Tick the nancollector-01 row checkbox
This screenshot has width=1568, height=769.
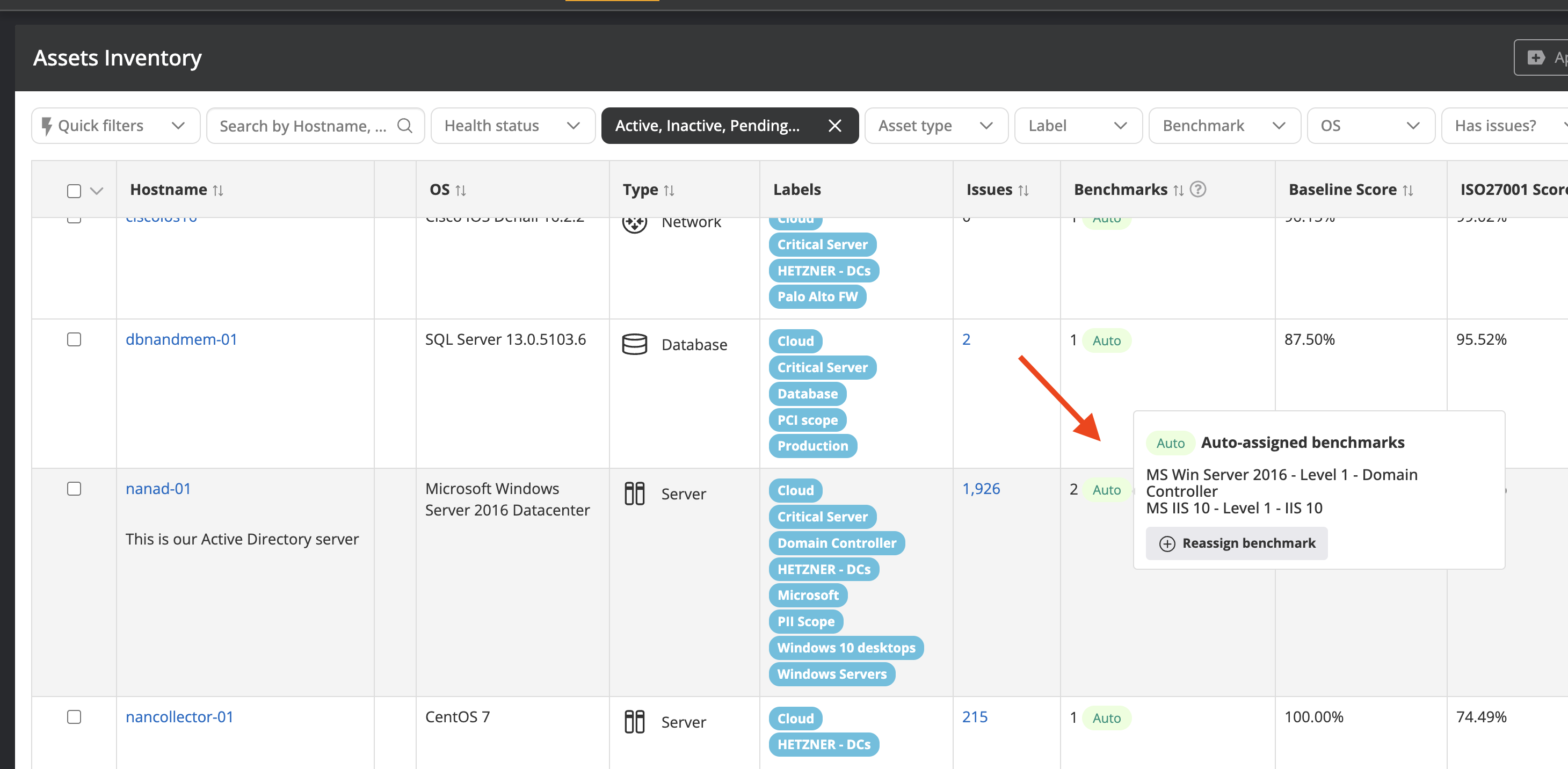74,716
